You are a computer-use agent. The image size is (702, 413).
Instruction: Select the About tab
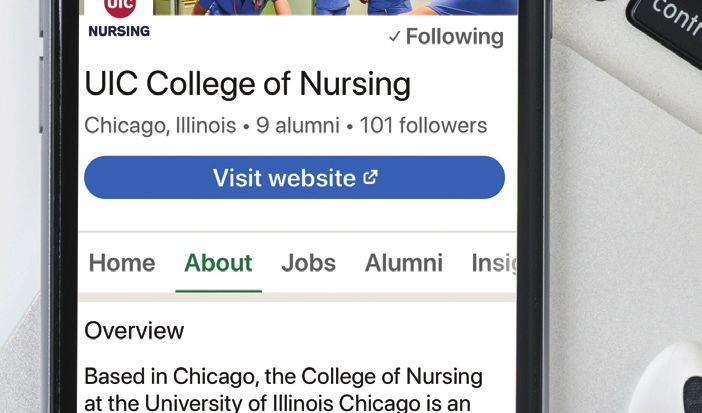(218, 263)
